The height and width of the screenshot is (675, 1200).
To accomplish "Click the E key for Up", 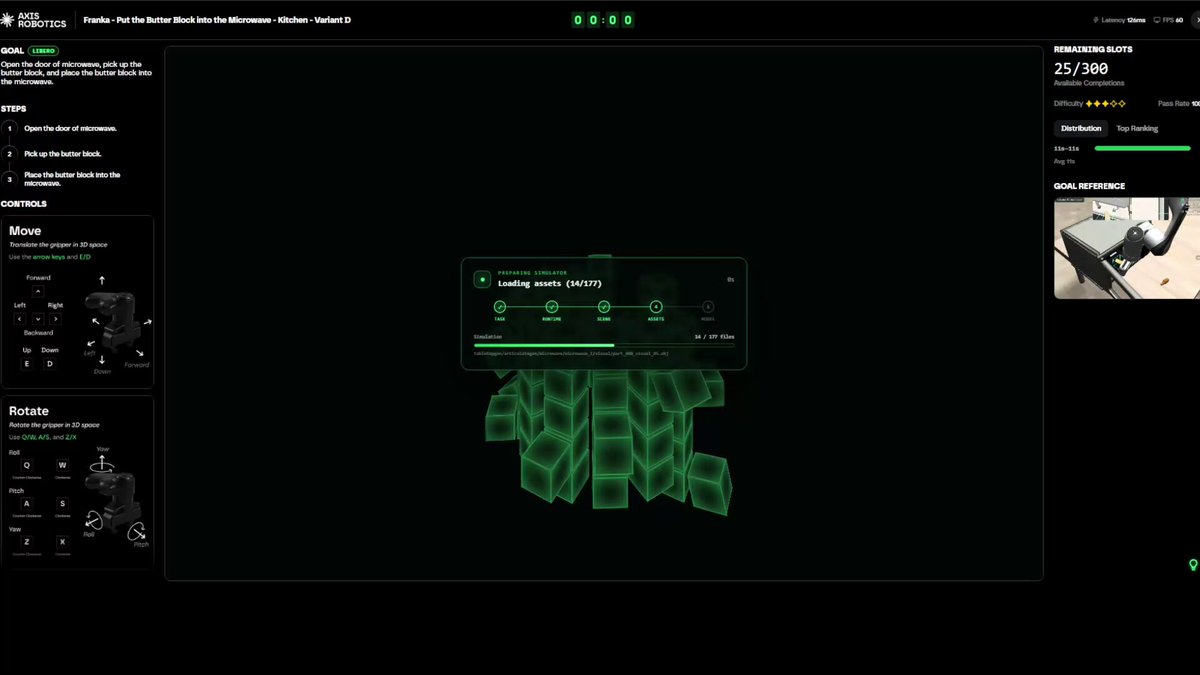I will click(x=28, y=364).
